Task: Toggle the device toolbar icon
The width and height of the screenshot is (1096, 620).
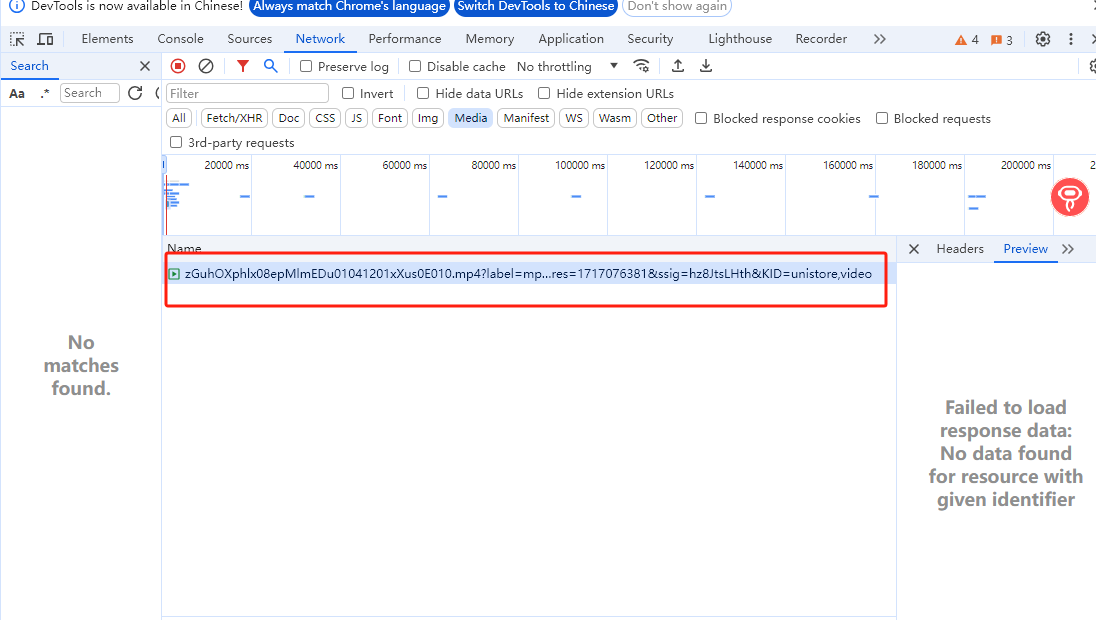Action: point(45,39)
